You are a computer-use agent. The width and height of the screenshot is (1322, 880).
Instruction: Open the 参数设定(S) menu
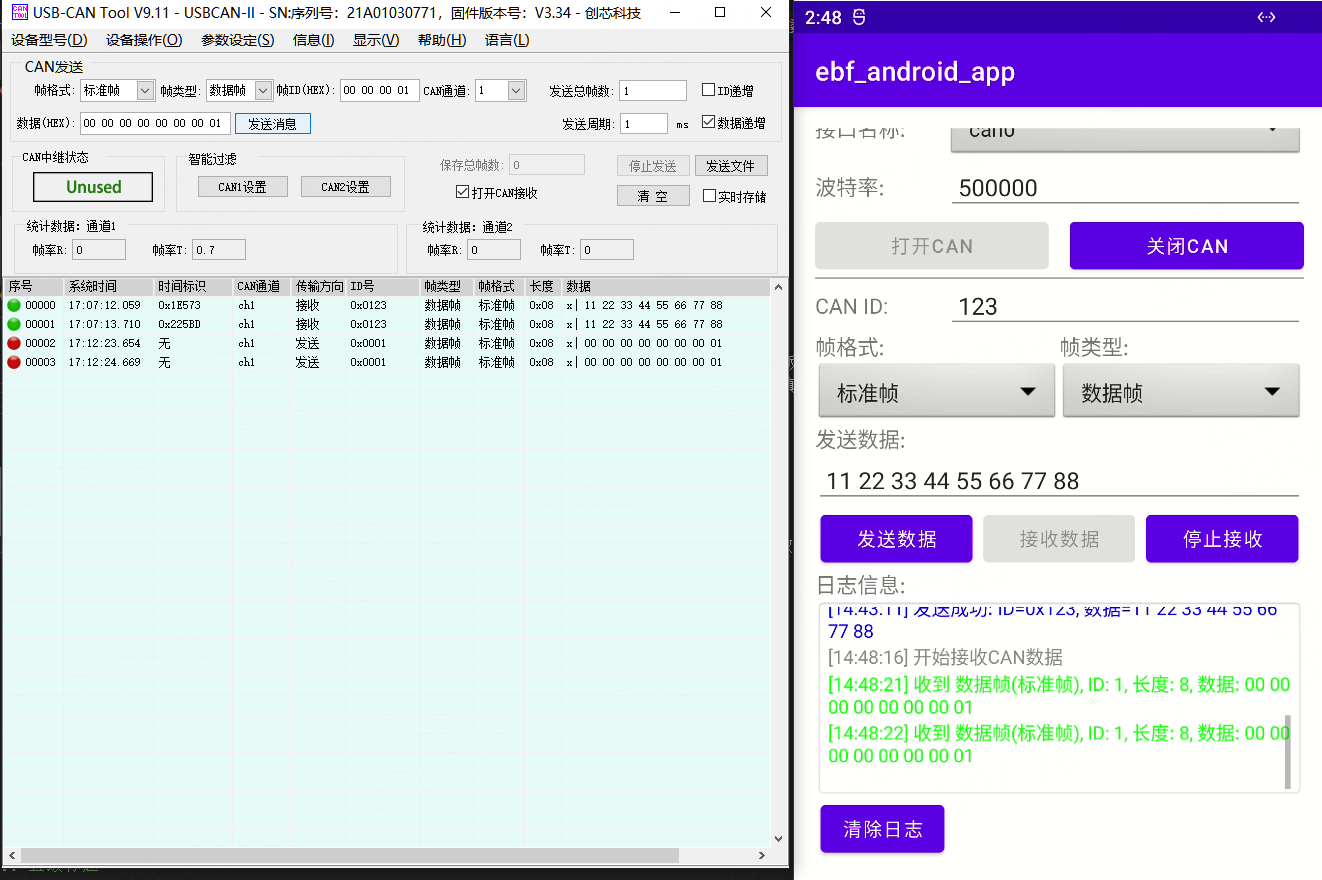pyautogui.click(x=238, y=40)
